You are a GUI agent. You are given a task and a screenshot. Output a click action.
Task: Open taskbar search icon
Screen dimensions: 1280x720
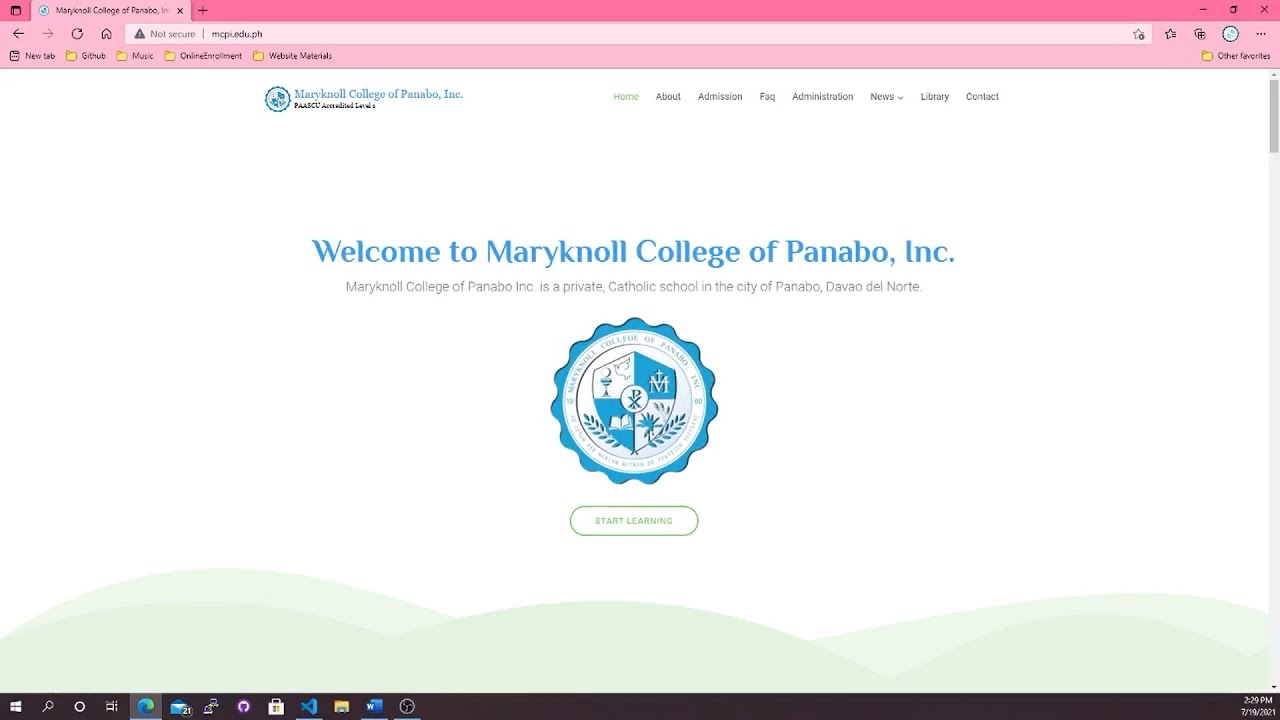48,706
